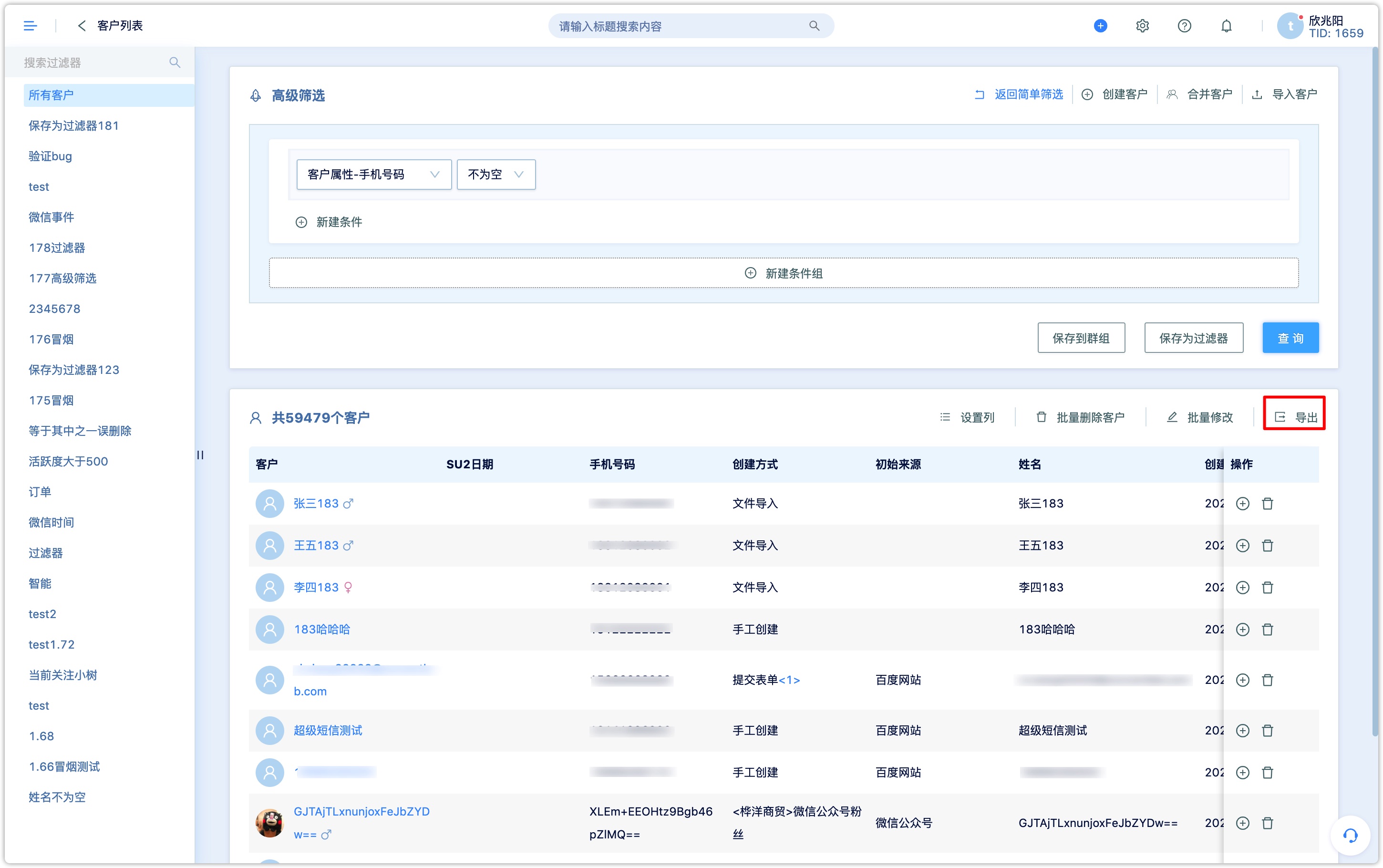1383x868 pixels.
Task: Click the add icon in 王五183 row
Action: 1242,546
